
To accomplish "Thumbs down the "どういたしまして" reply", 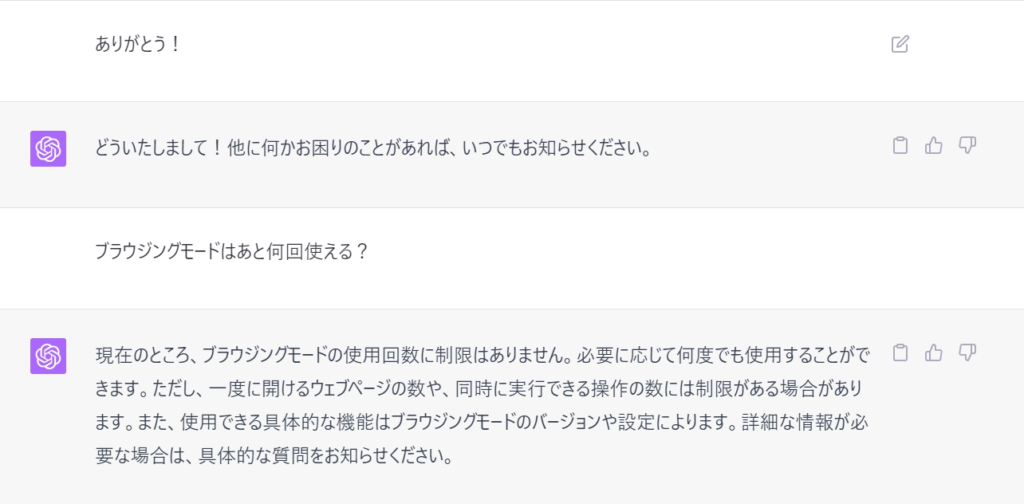I will click(x=967, y=146).
